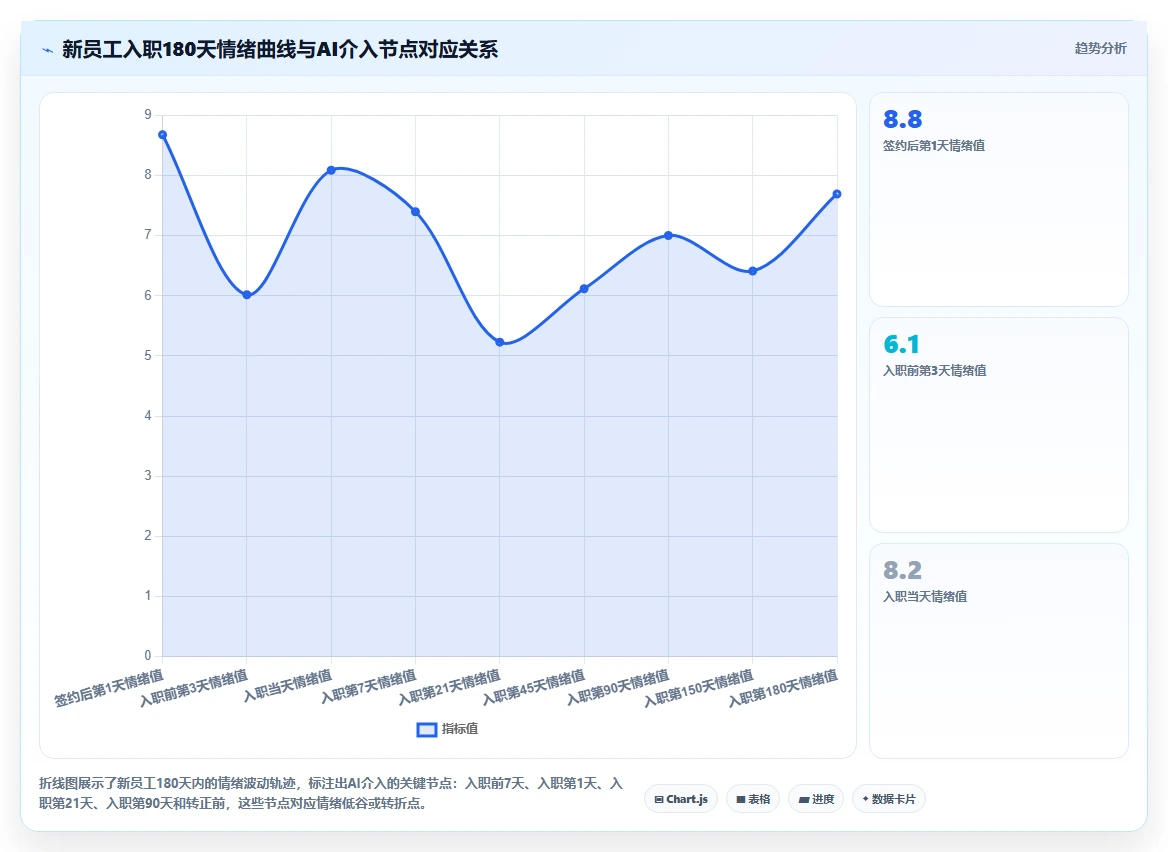Click x-axis label 入职第150天情绪值
This screenshot has width=1168, height=852.
click(699, 688)
